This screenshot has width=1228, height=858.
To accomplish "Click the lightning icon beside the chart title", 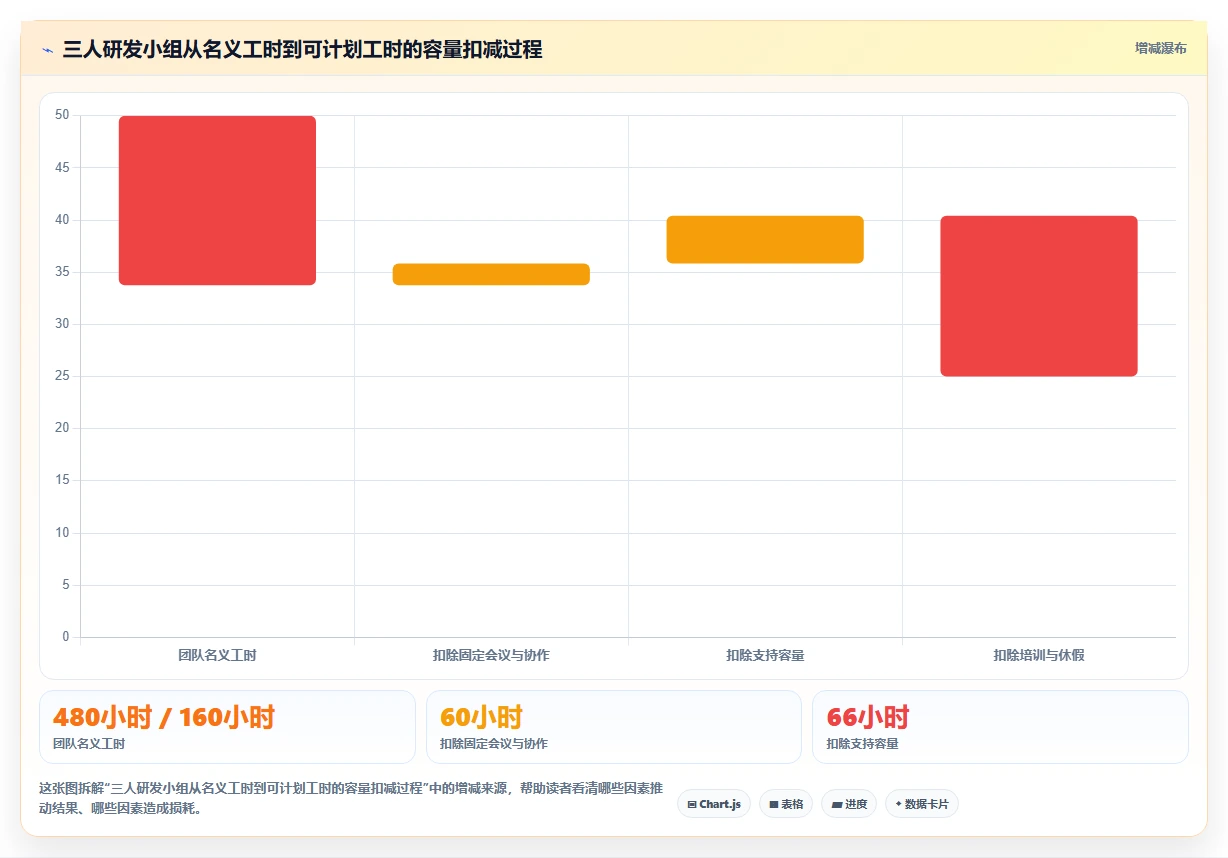I will (48, 50).
